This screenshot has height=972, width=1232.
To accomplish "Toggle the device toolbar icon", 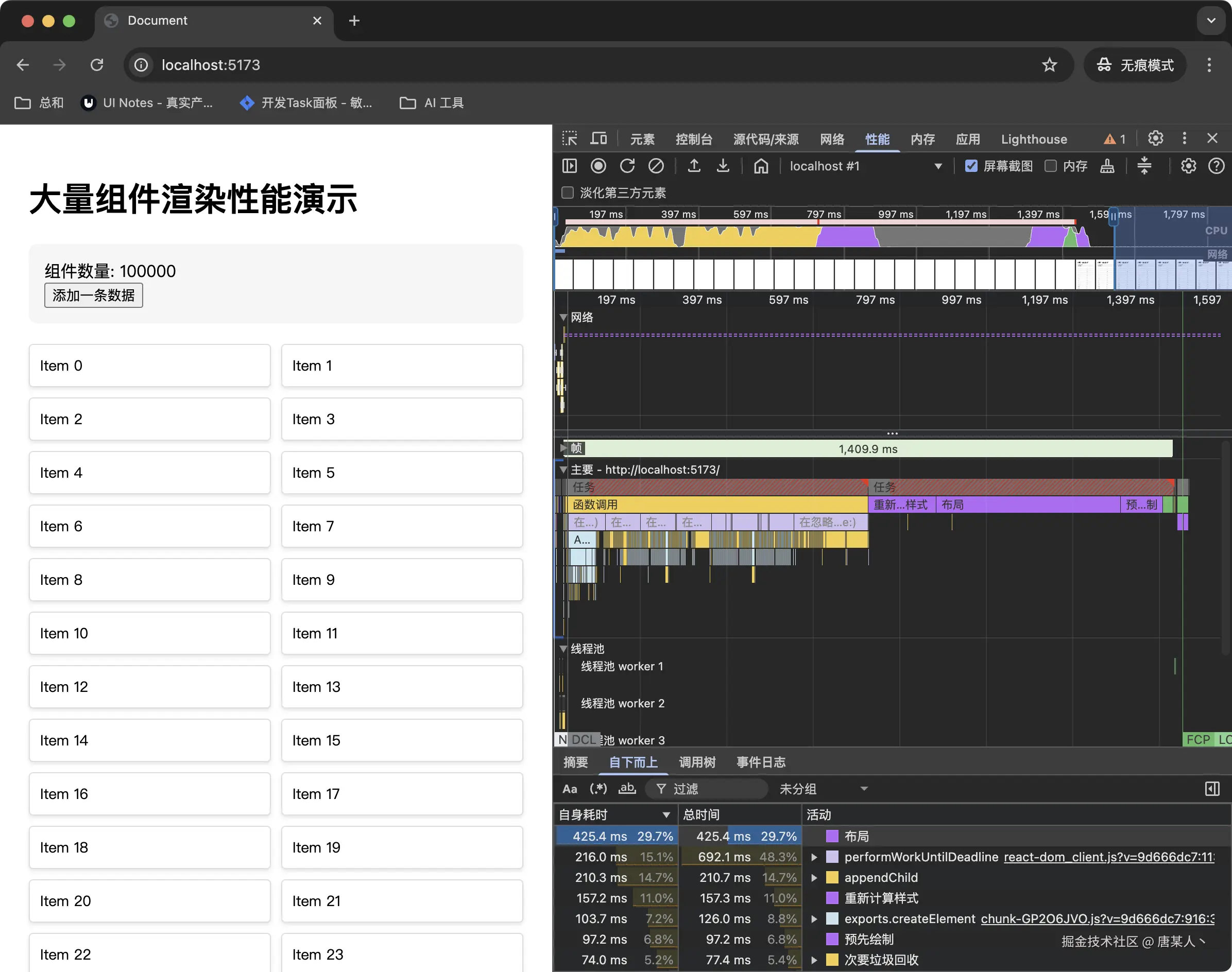I will (598, 138).
